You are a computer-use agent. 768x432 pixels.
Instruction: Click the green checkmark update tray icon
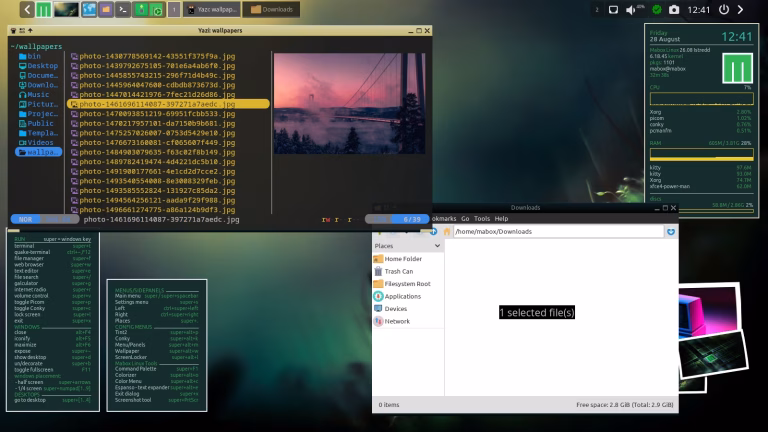(657, 9)
